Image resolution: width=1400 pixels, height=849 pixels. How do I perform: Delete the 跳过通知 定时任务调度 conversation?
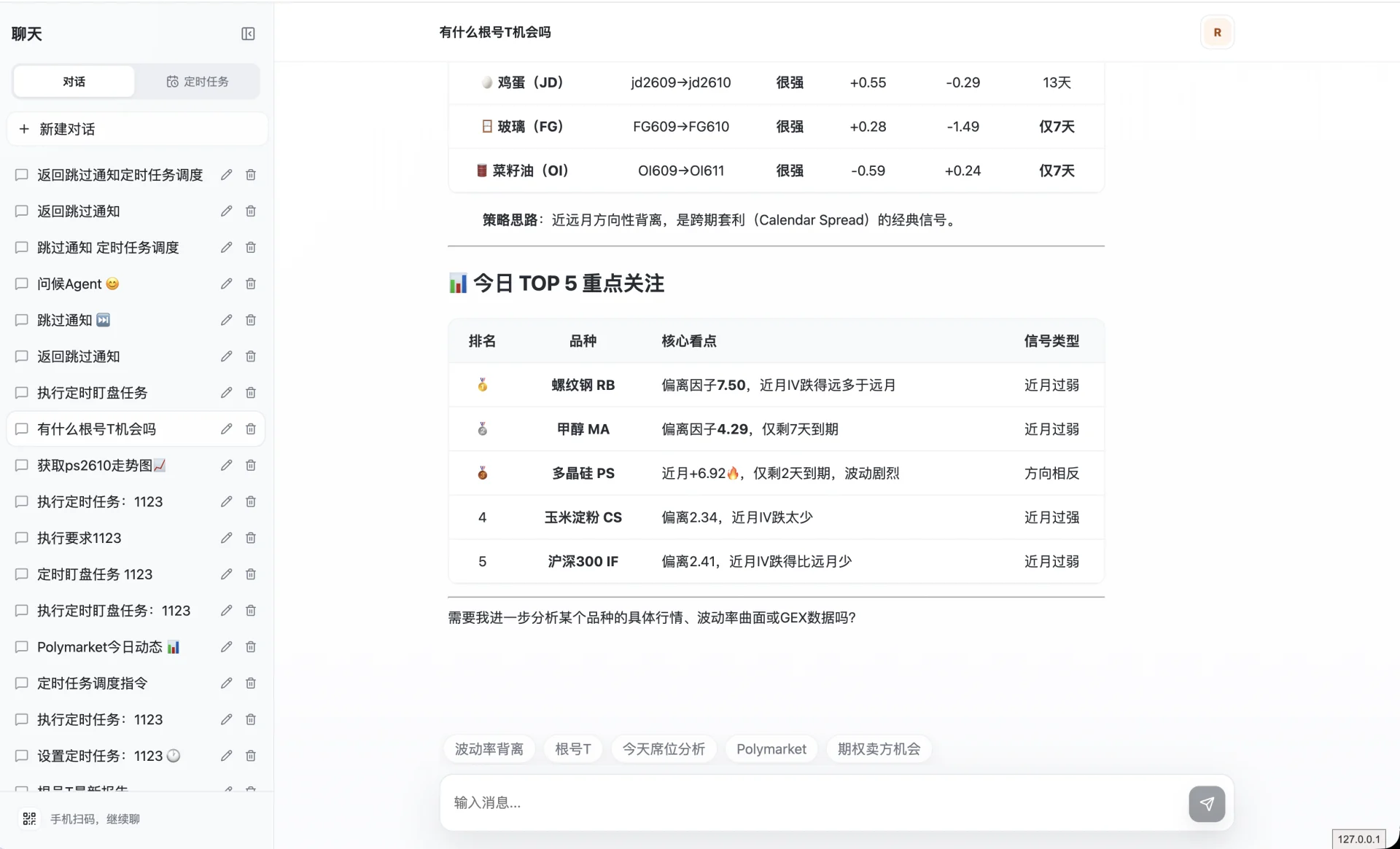point(251,248)
